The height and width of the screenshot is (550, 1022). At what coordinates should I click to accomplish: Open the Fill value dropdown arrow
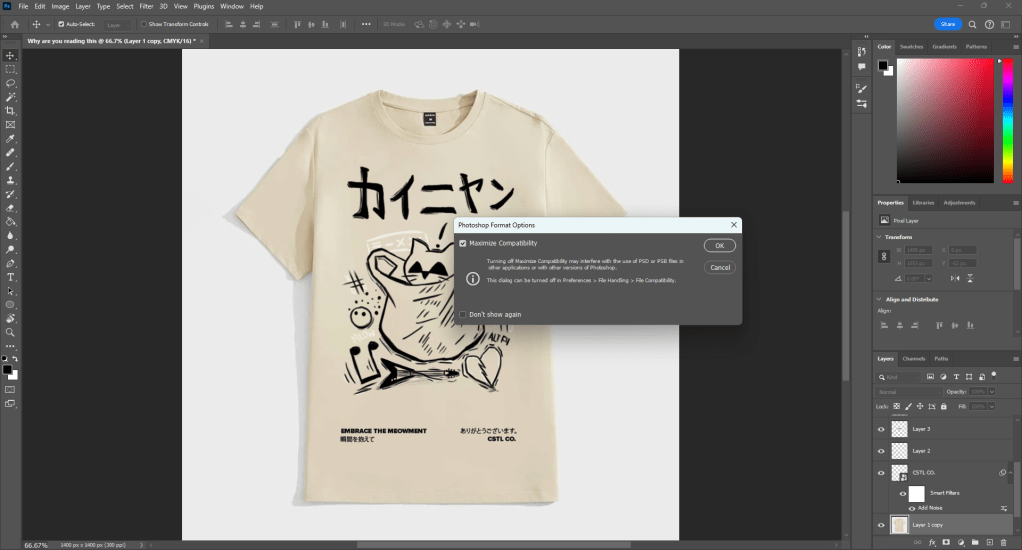[x=992, y=407]
